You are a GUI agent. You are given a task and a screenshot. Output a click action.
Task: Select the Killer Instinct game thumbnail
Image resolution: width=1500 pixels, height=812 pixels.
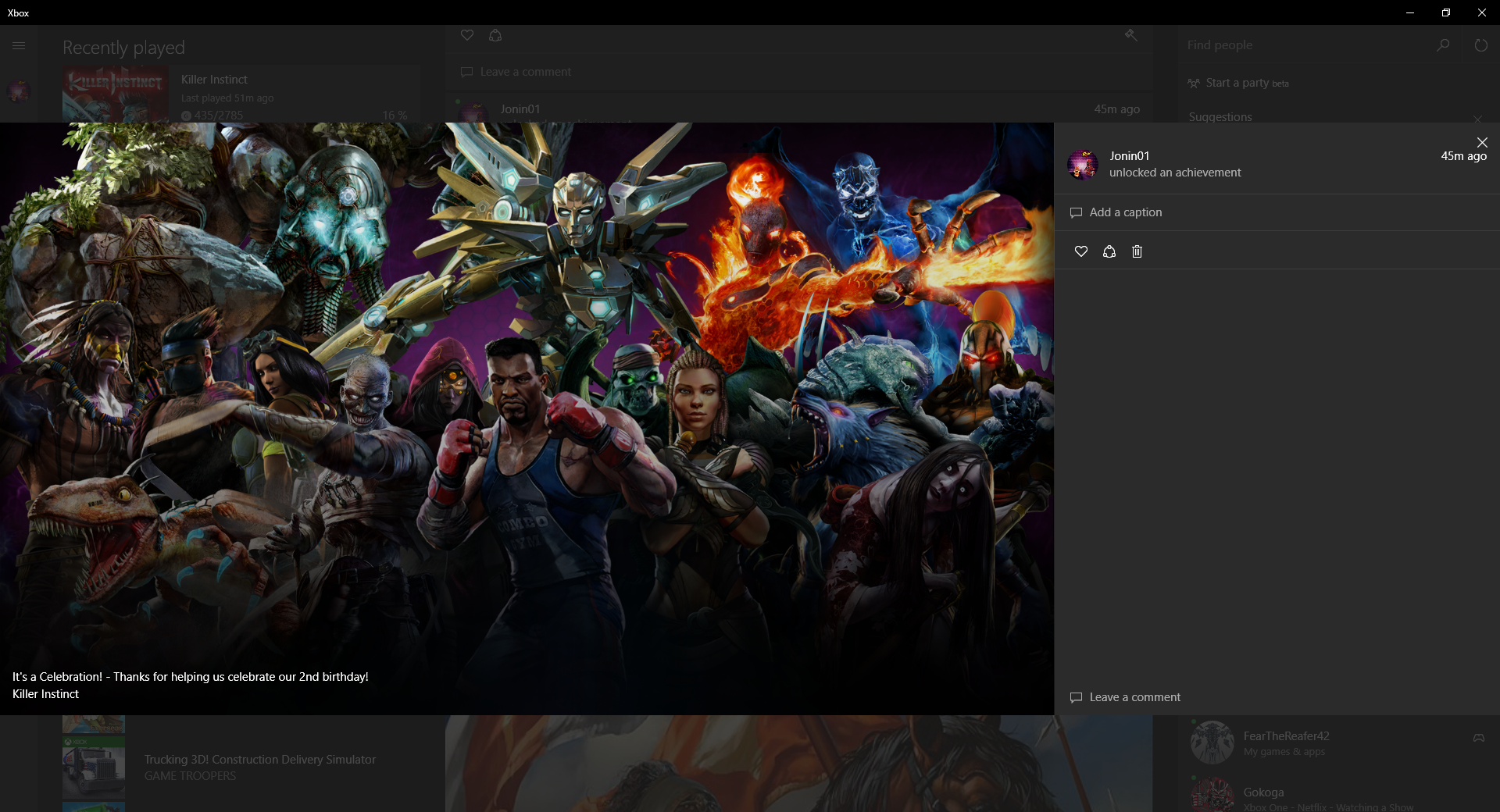pos(116,94)
